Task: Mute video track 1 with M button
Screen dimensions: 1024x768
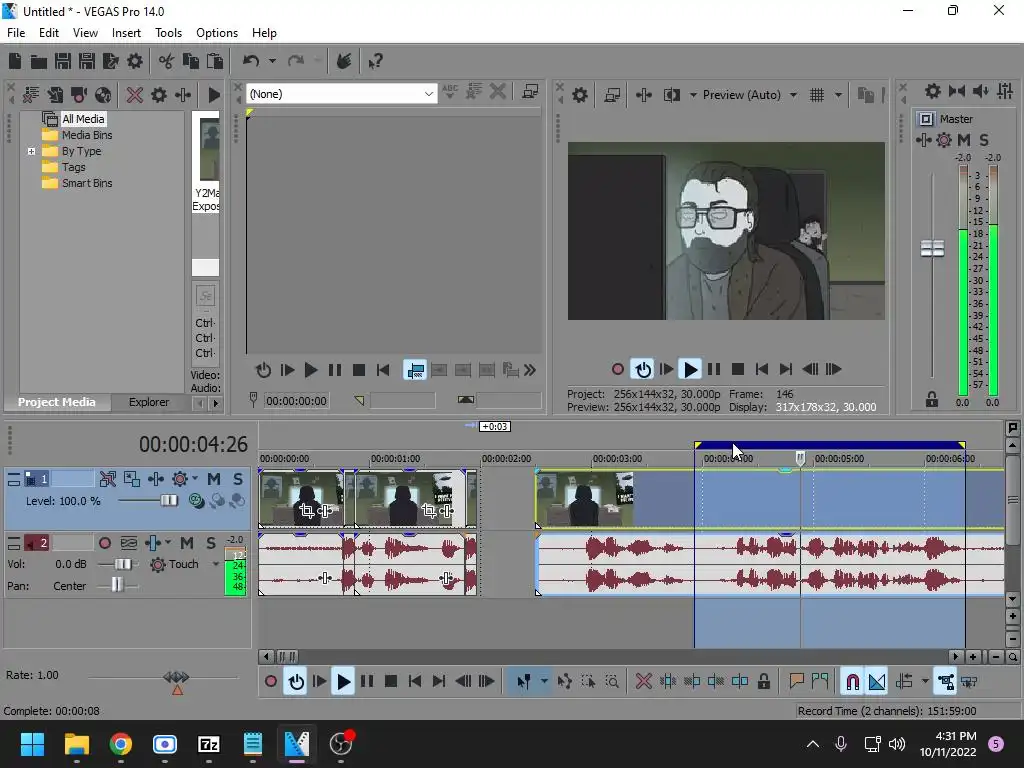Action: coord(214,479)
